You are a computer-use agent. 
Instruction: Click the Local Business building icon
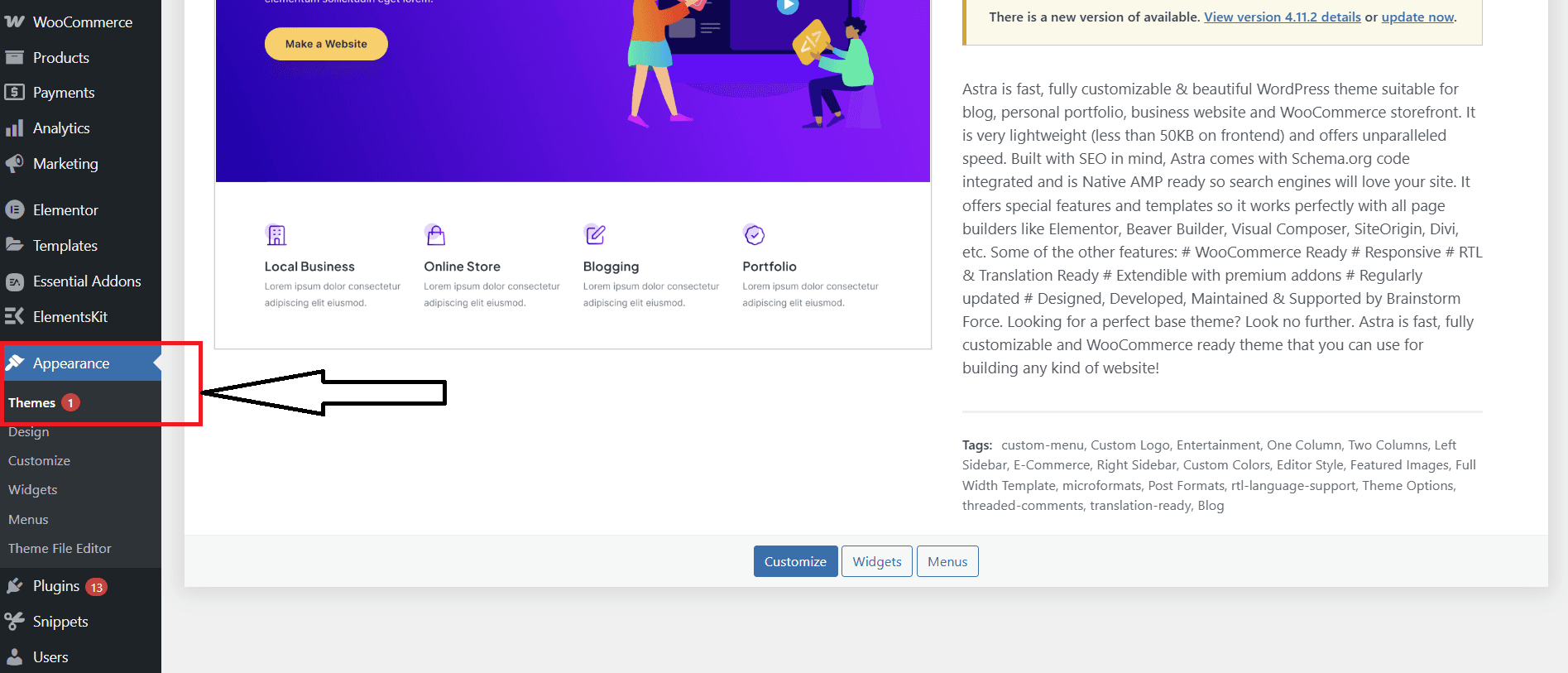[276, 235]
